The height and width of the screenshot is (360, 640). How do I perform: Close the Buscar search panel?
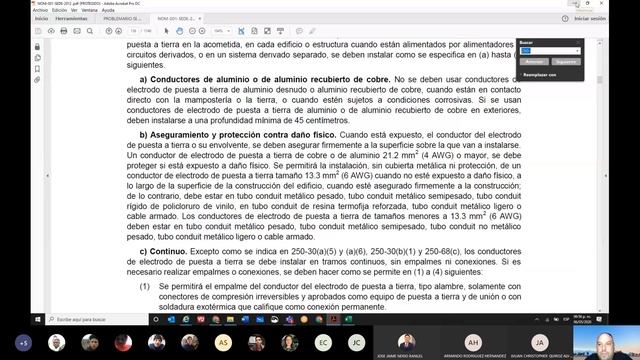(578, 42)
